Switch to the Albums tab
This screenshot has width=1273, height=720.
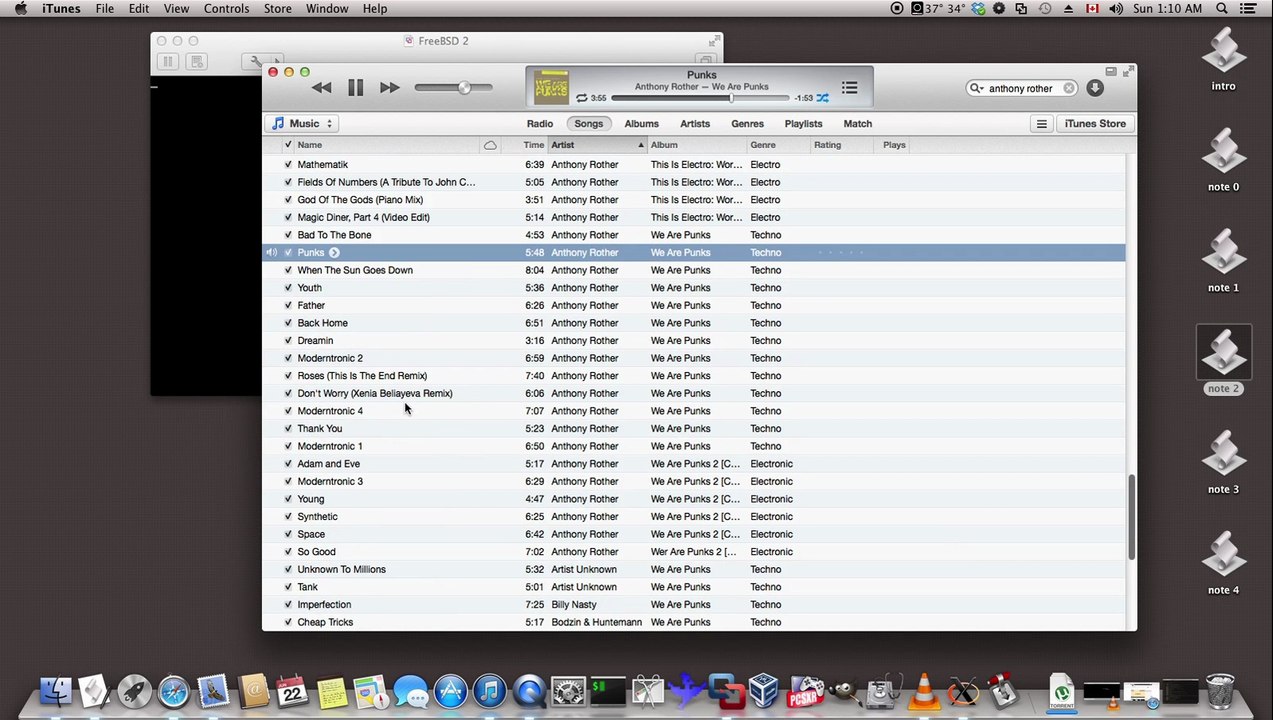[641, 124]
